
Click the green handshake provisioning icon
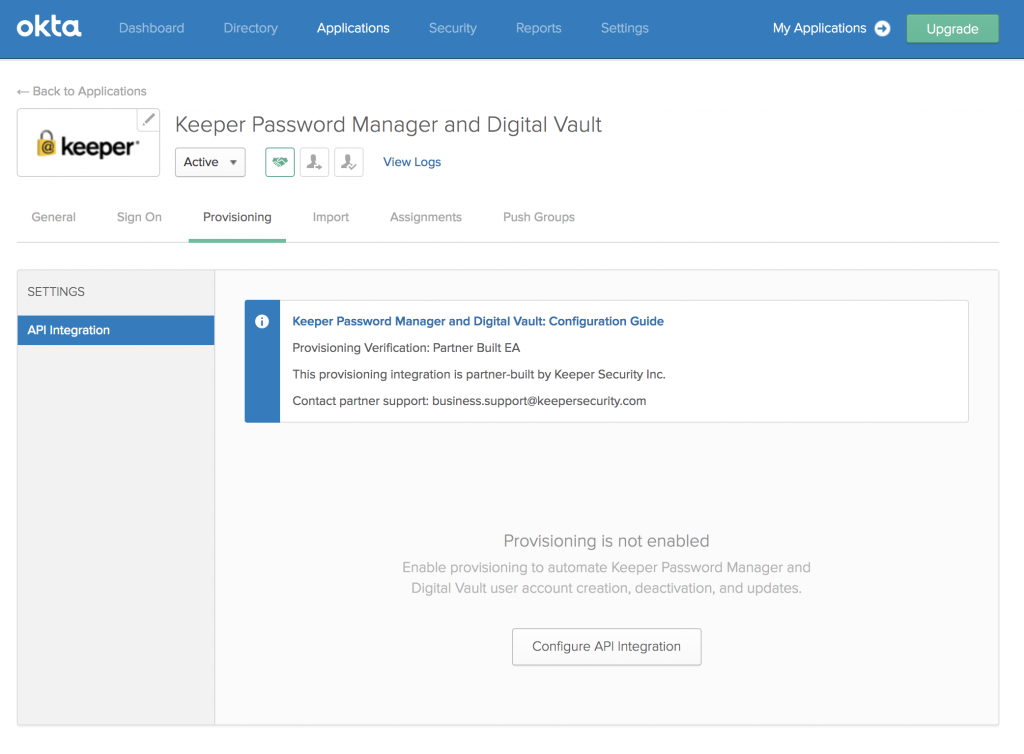280,162
